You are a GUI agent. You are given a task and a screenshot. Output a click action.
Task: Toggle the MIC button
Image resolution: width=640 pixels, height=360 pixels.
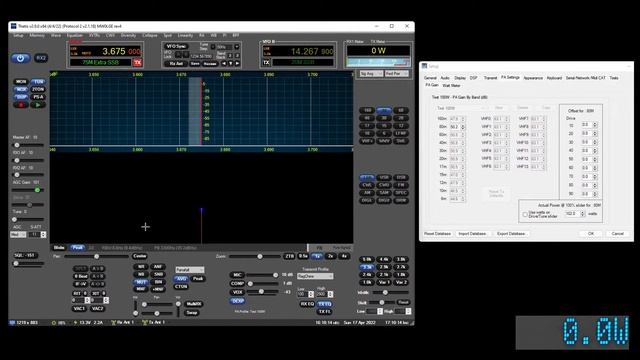coord(237,275)
